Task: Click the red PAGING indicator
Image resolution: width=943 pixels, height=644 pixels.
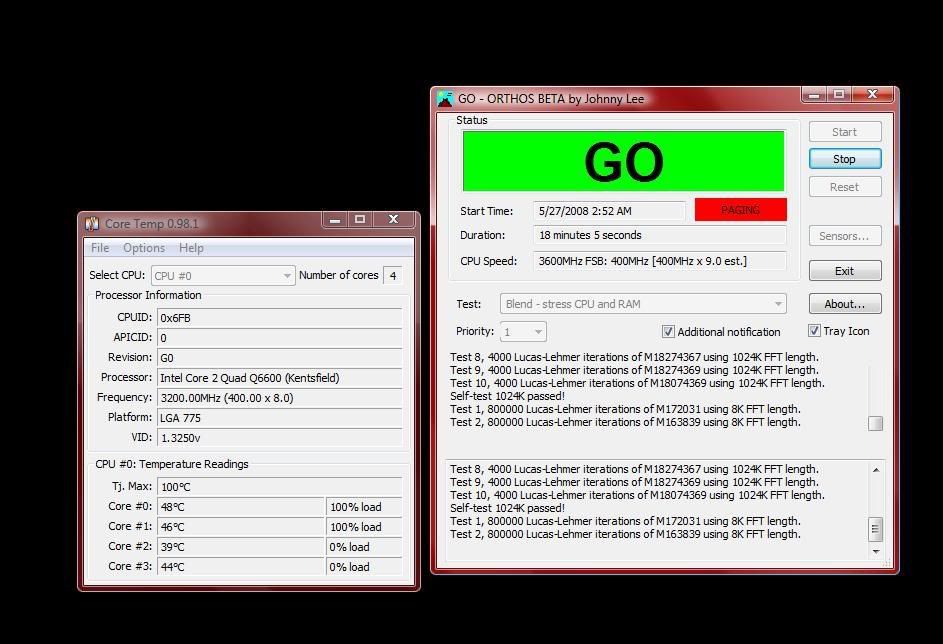Action: 740,210
